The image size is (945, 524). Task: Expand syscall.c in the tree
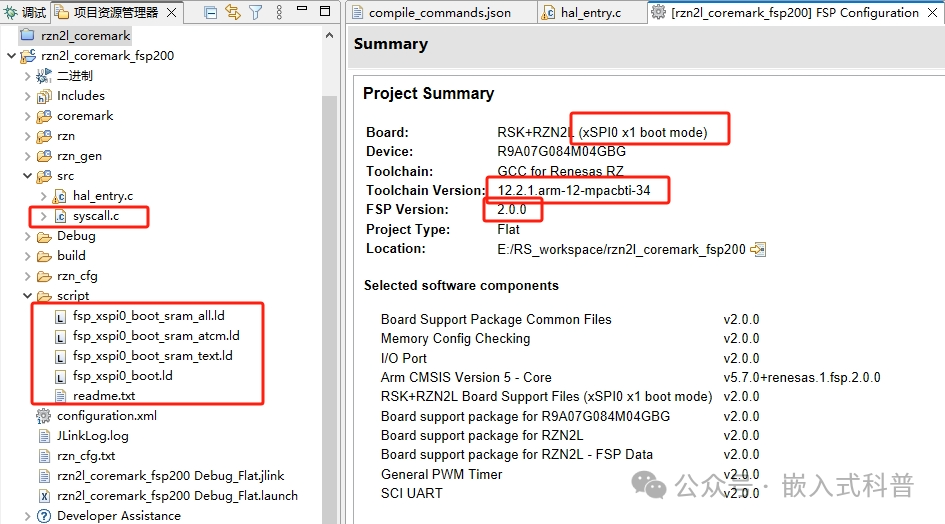(x=43, y=216)
